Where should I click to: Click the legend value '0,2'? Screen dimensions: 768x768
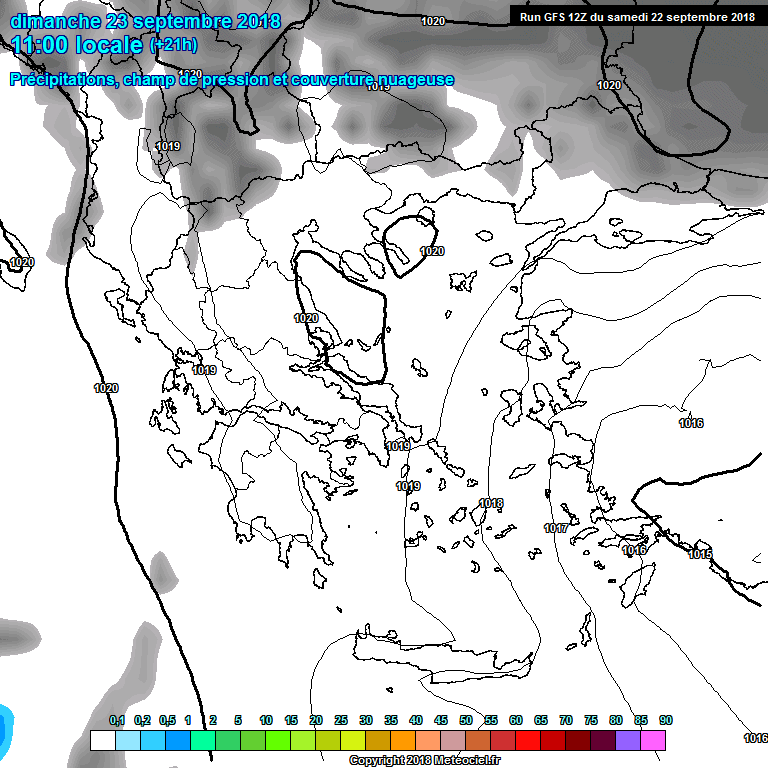(143, 720)
